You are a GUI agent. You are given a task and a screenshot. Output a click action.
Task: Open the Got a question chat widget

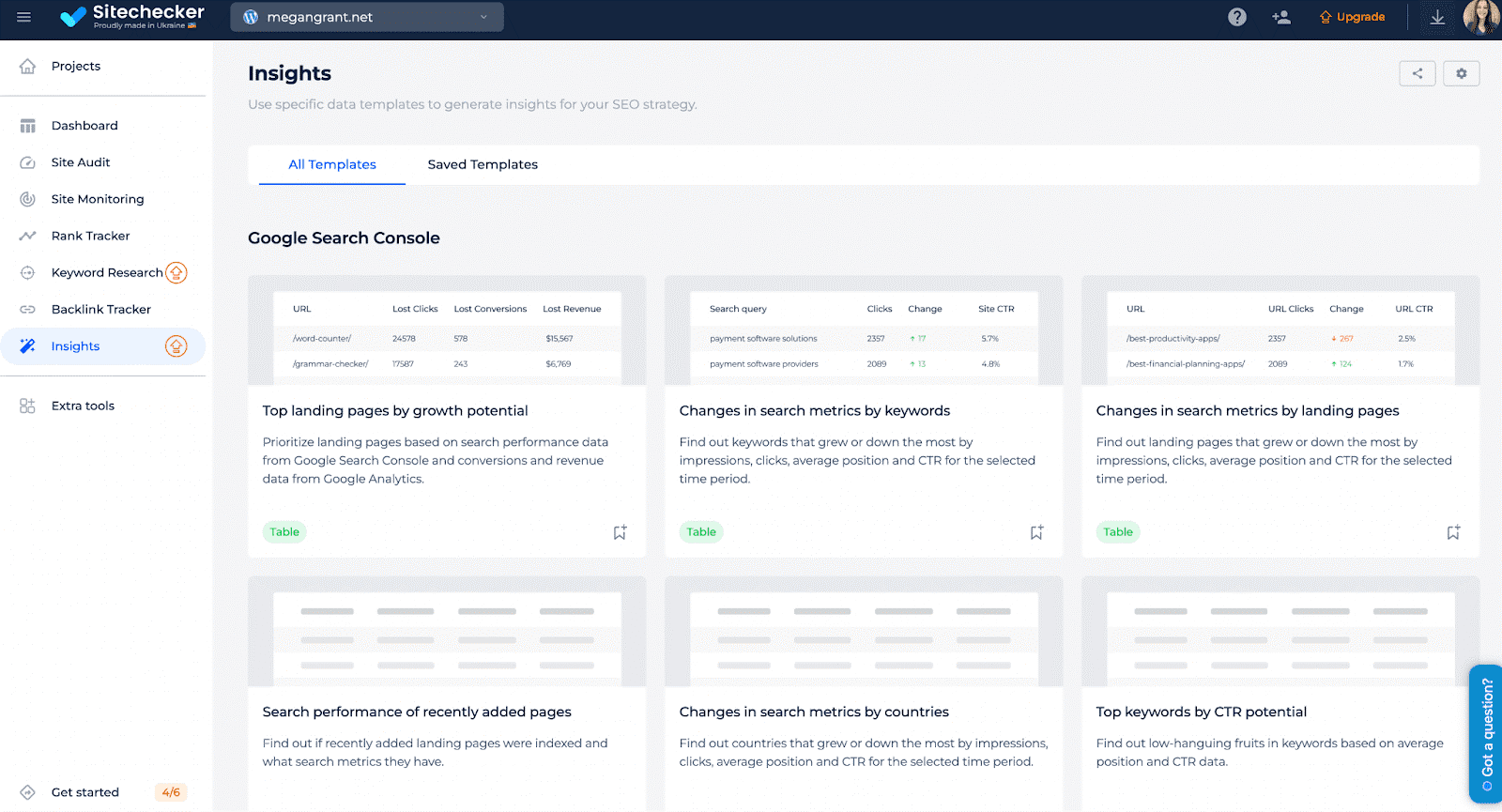(x=1486, y=734)
